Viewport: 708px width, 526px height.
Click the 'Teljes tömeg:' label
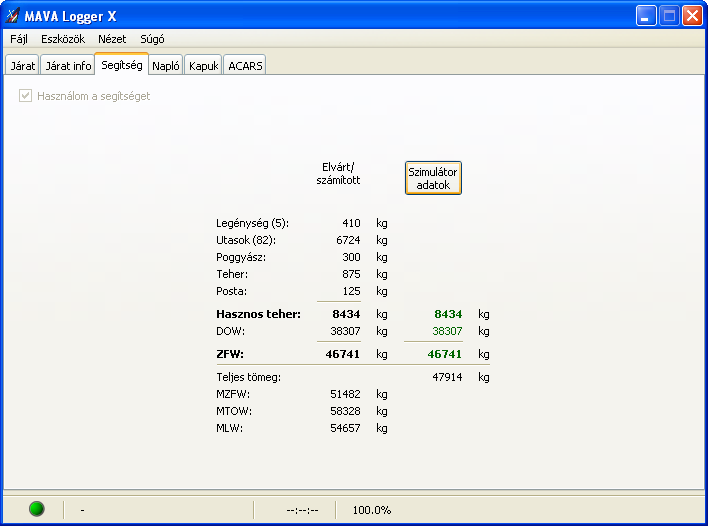pos(248,377)
